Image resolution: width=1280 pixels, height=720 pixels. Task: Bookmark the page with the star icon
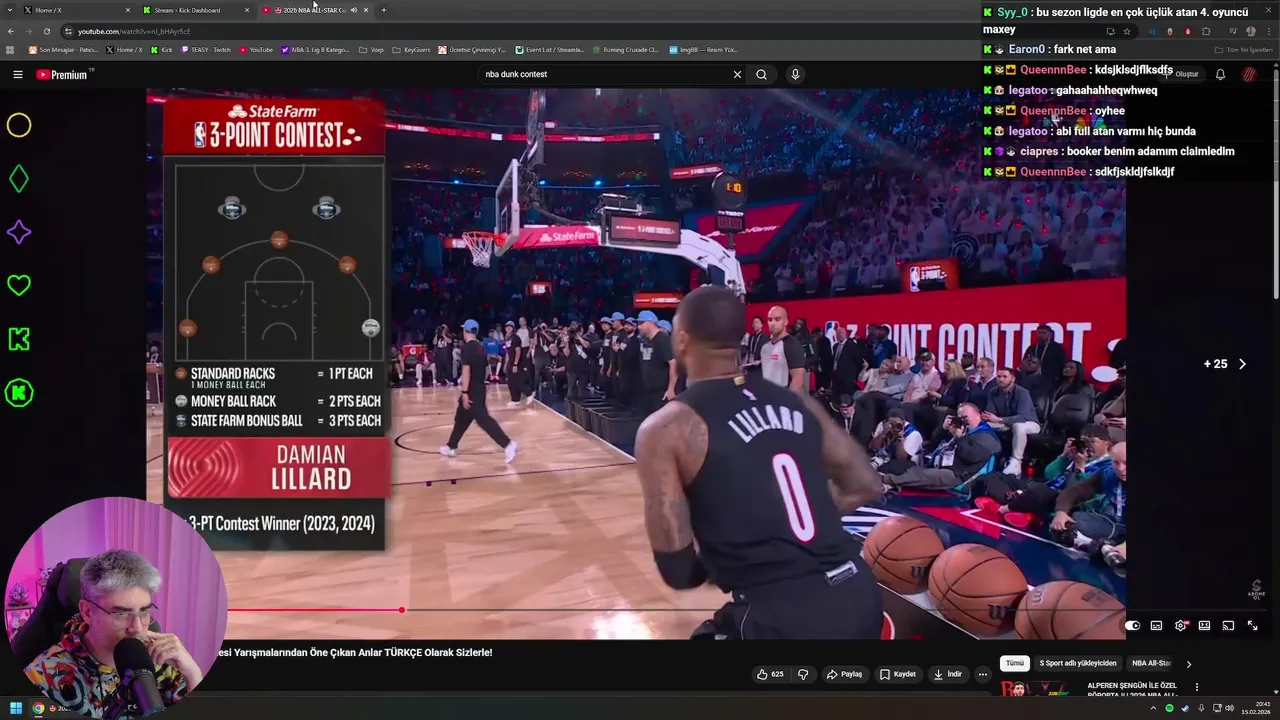[1127, 31]
